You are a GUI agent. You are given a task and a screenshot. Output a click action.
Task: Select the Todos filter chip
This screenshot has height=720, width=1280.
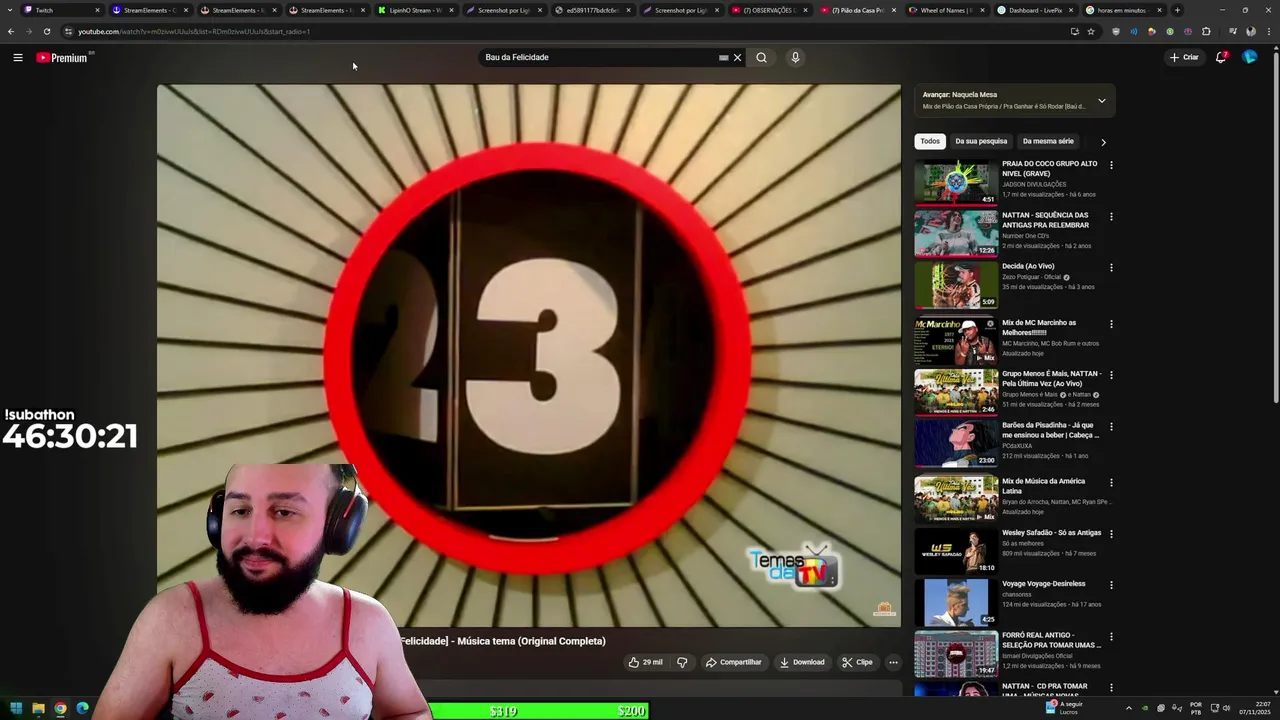point(930,141)
